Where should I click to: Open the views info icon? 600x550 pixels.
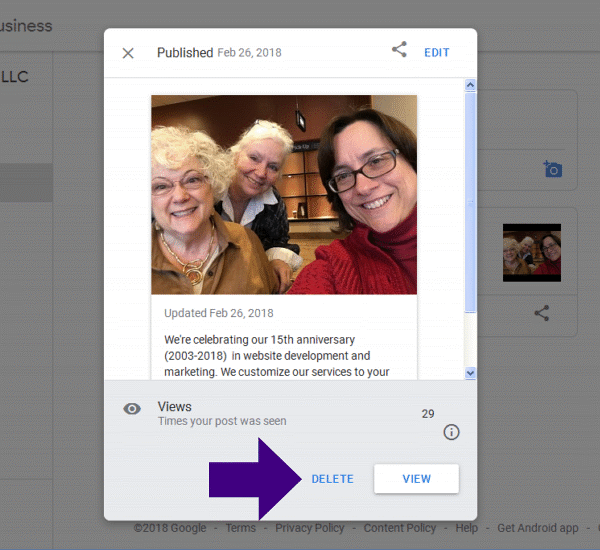(x=451, y=433)
